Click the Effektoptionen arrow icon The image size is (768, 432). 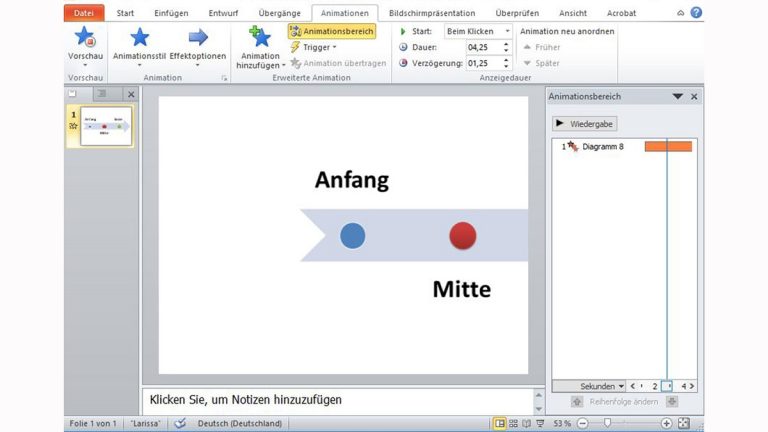198,38
